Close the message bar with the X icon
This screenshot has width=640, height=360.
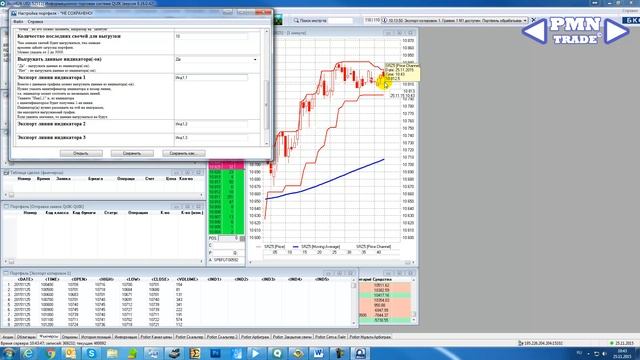tap(533, 20)
